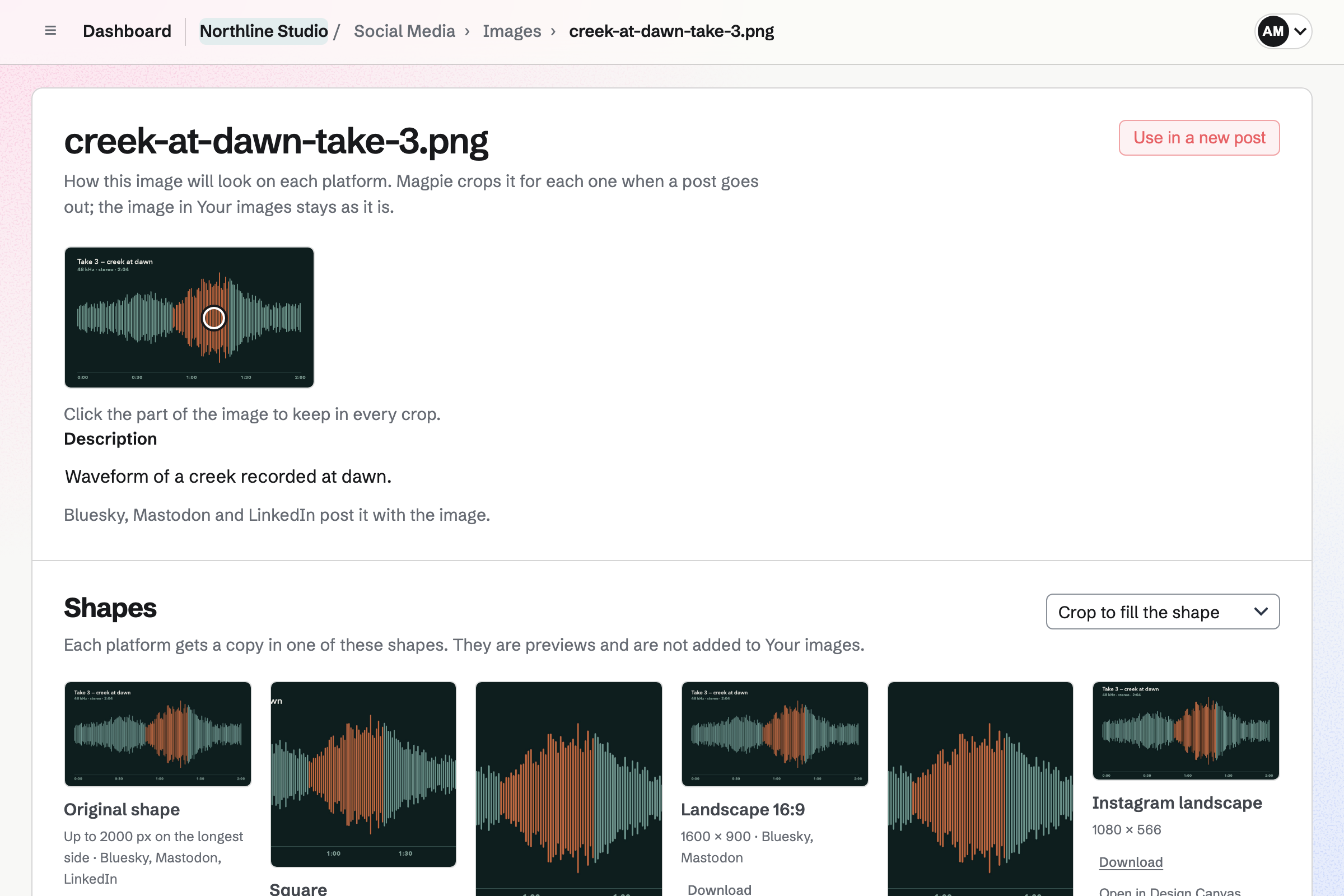Click the fifth tall waveform crop thumbnail
Screen dimensions: 1344x896
(x=980, y=788)
